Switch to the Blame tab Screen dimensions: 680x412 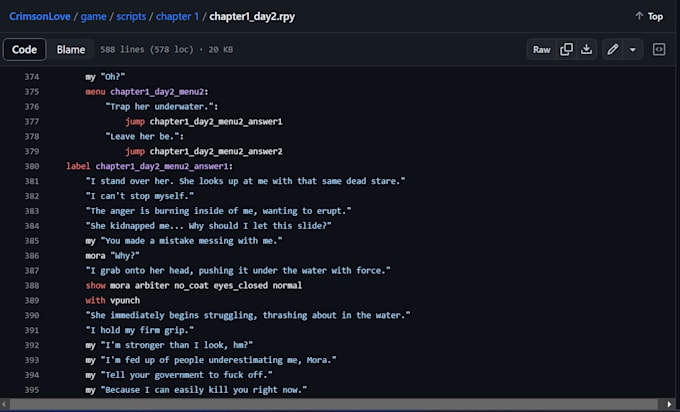(70, 49)
